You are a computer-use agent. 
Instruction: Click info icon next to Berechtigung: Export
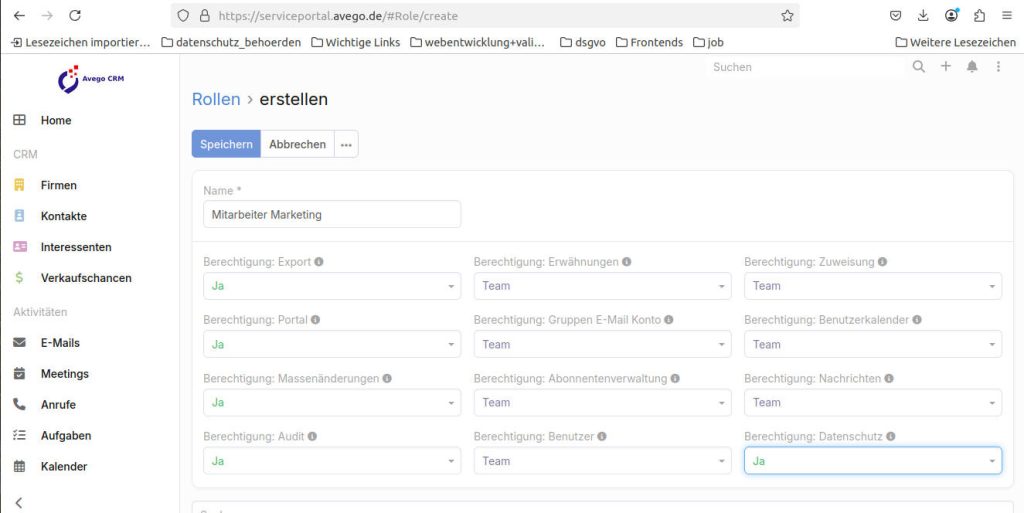[319, 262]
